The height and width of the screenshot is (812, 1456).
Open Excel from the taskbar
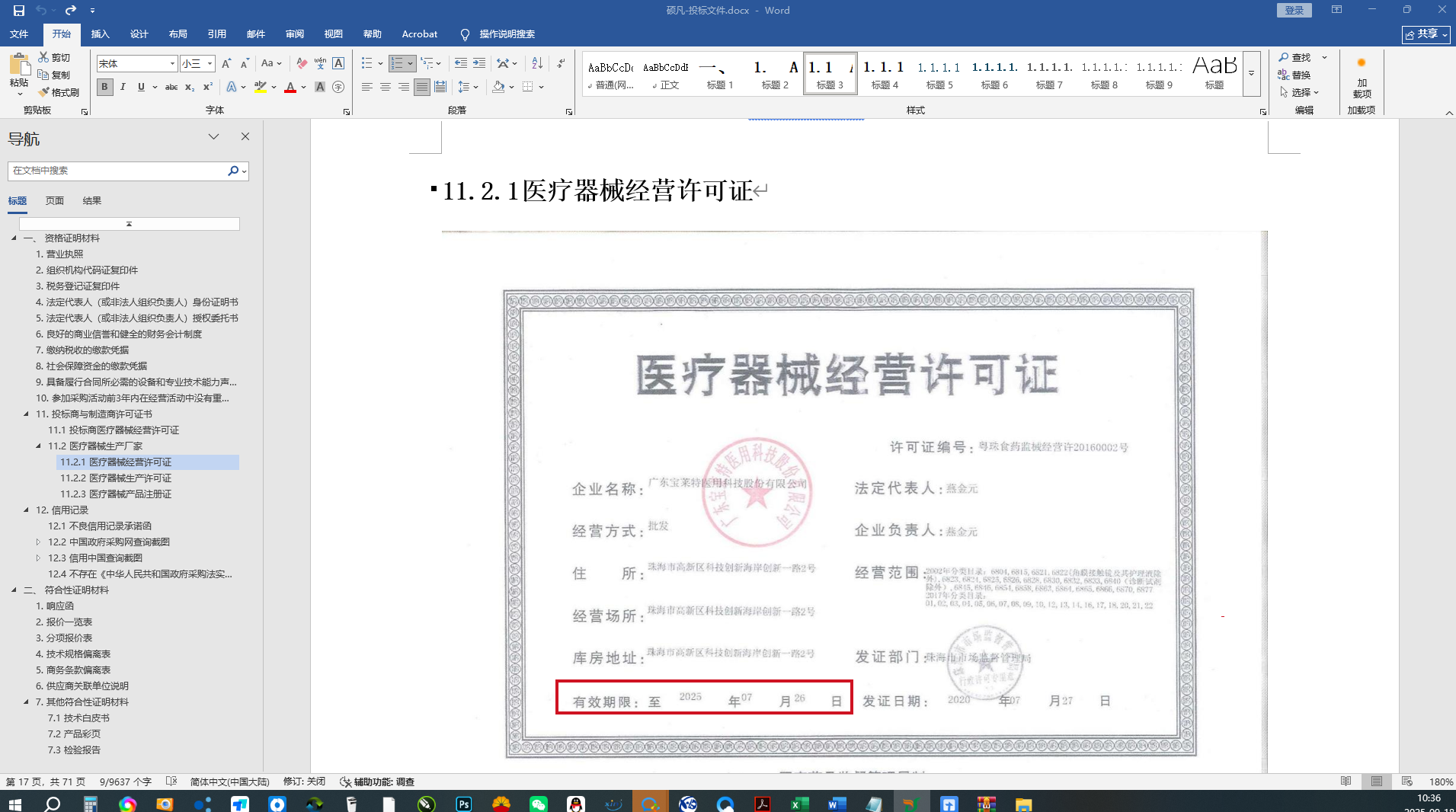click(x=799, y=804)
